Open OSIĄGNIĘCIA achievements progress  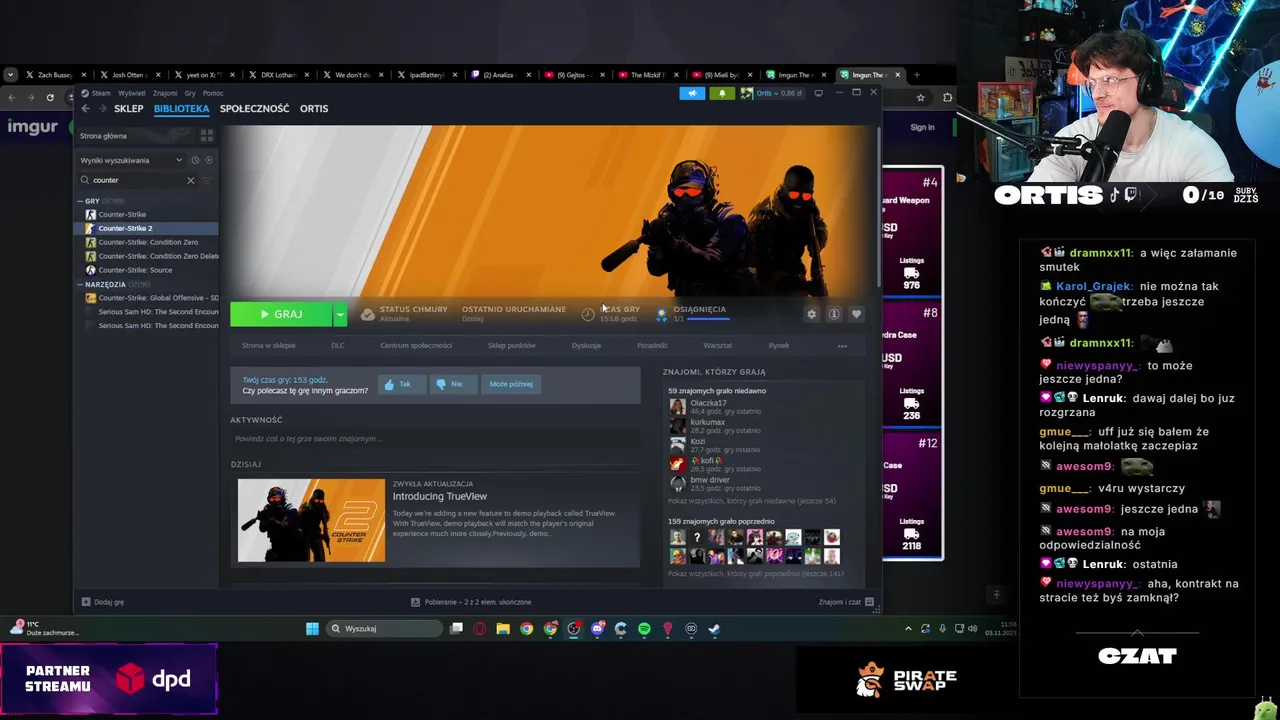click(x=692, y=314)
